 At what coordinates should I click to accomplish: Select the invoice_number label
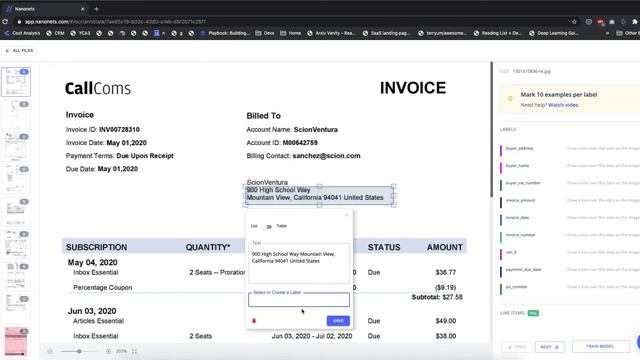tap(520, 235)
